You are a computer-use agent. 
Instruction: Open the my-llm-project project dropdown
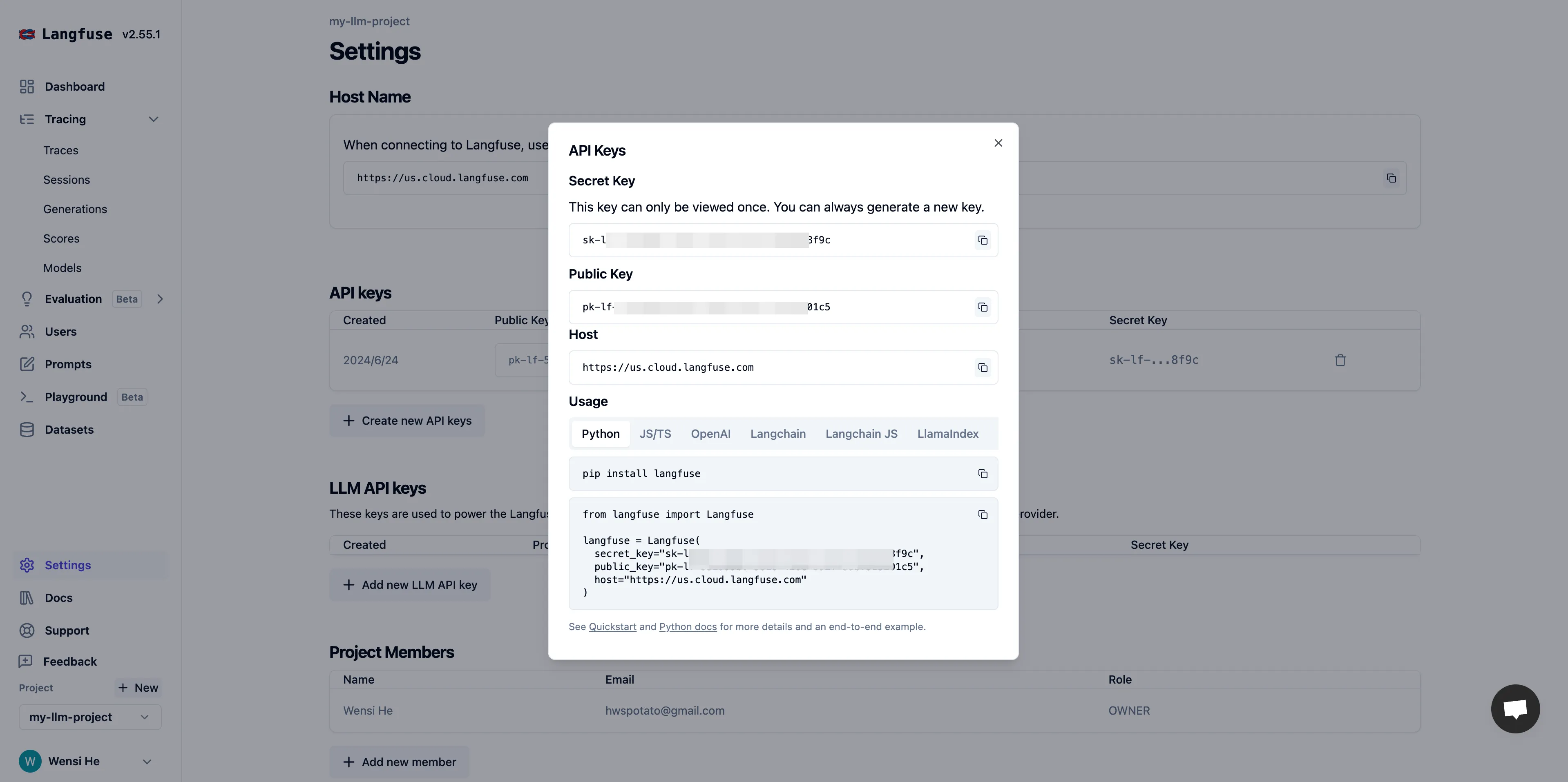point(90,717)
